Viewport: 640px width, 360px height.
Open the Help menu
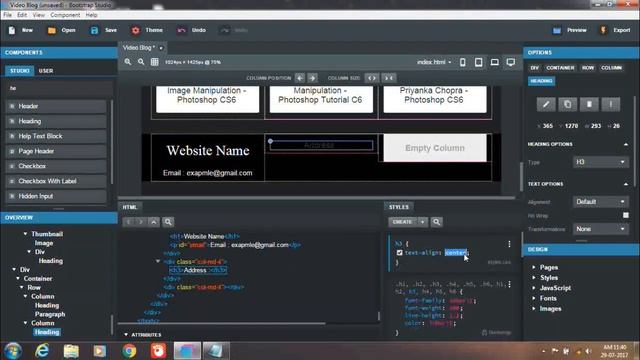(x=91, y=15)
